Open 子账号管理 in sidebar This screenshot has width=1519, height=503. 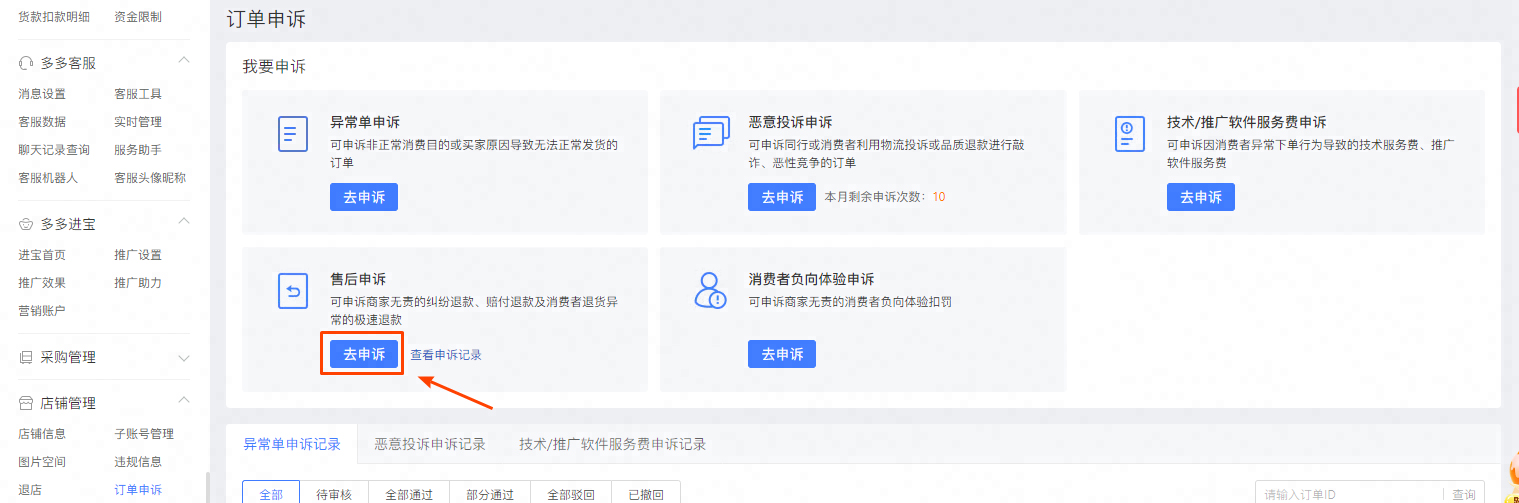tap(144, 434)
